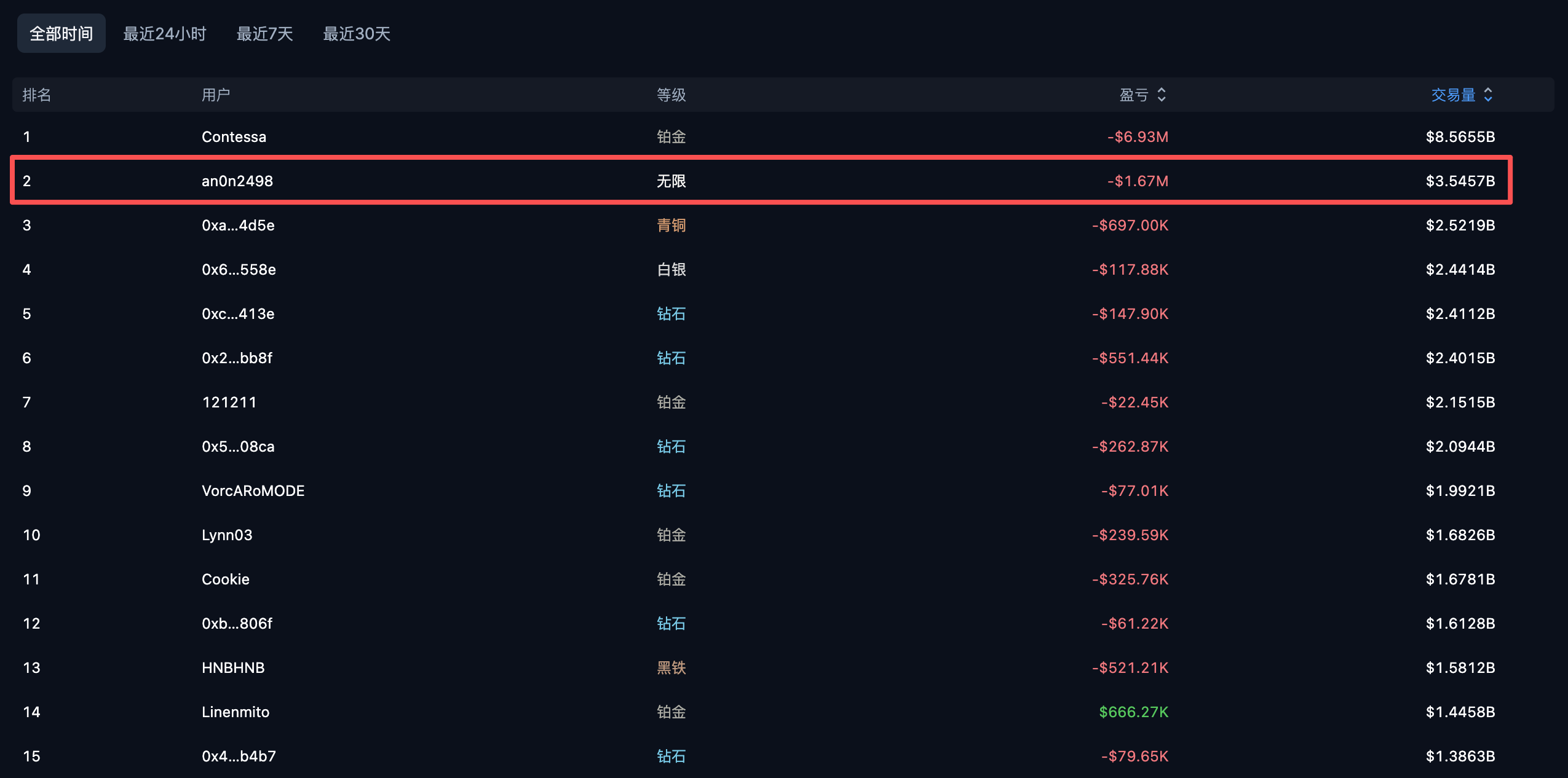Viewport: 1568px width, 778px height.
Task: Sort by 盈亏 using sort arrows icon
Action: 1162,95
